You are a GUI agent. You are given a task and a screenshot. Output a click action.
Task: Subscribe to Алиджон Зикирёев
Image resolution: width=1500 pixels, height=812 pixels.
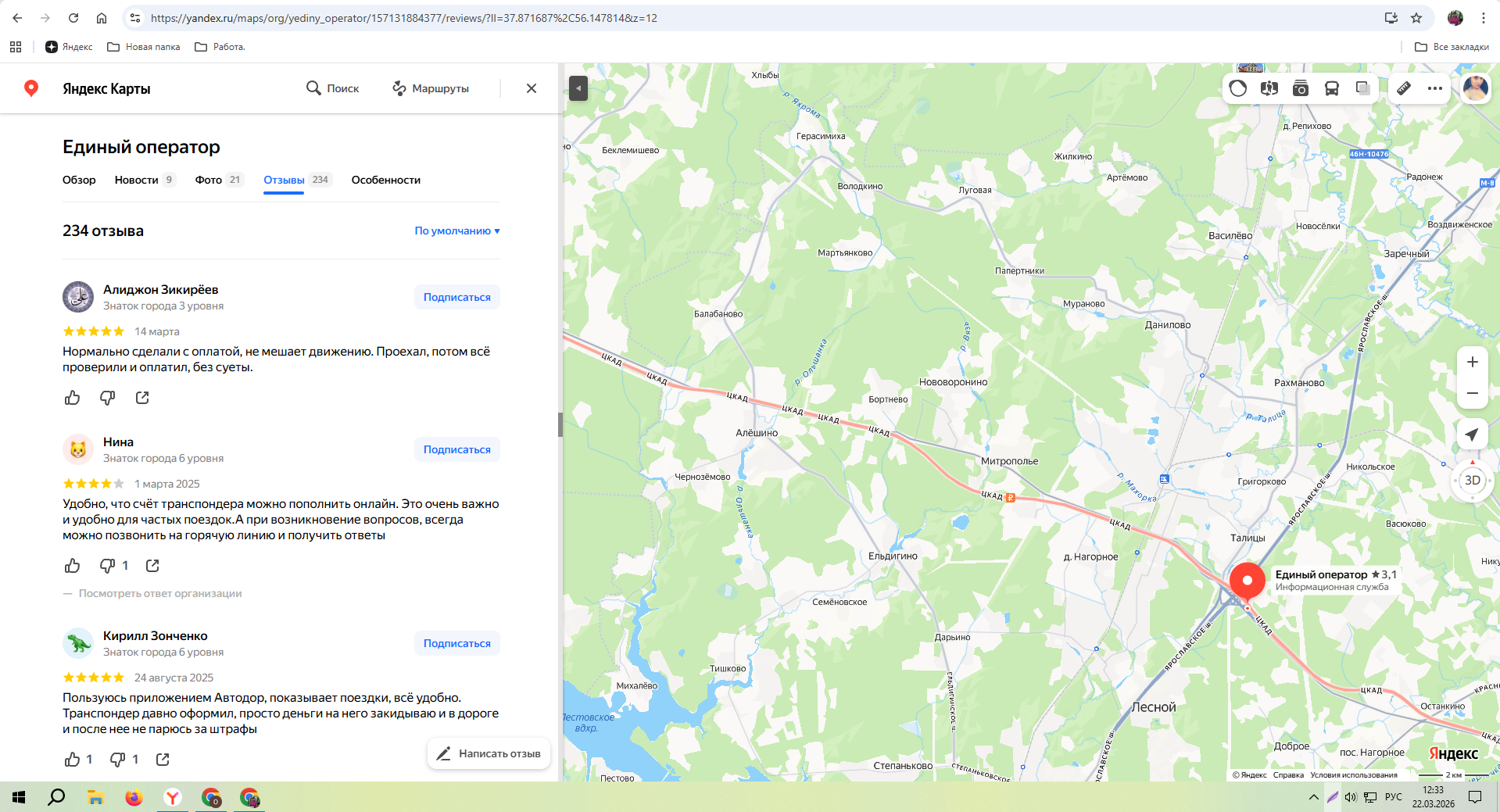pos(457,297)
